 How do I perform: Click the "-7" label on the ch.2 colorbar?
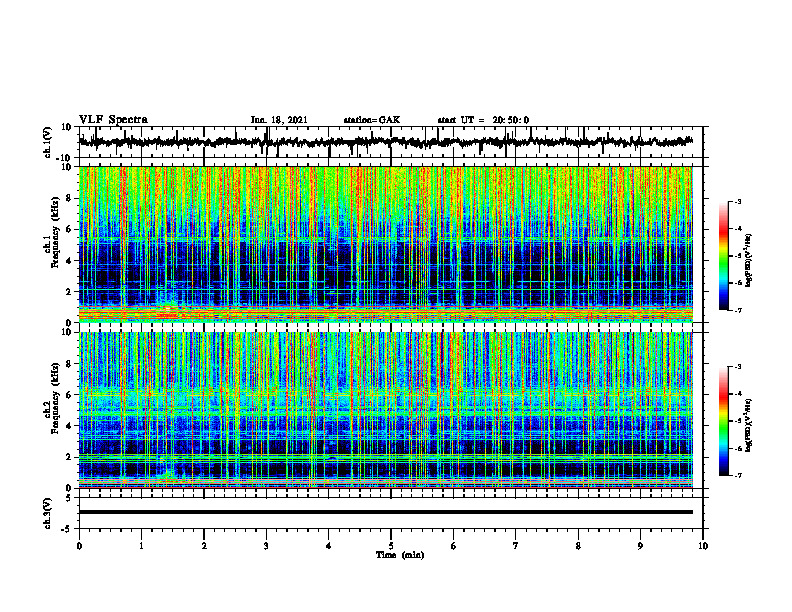738,476
